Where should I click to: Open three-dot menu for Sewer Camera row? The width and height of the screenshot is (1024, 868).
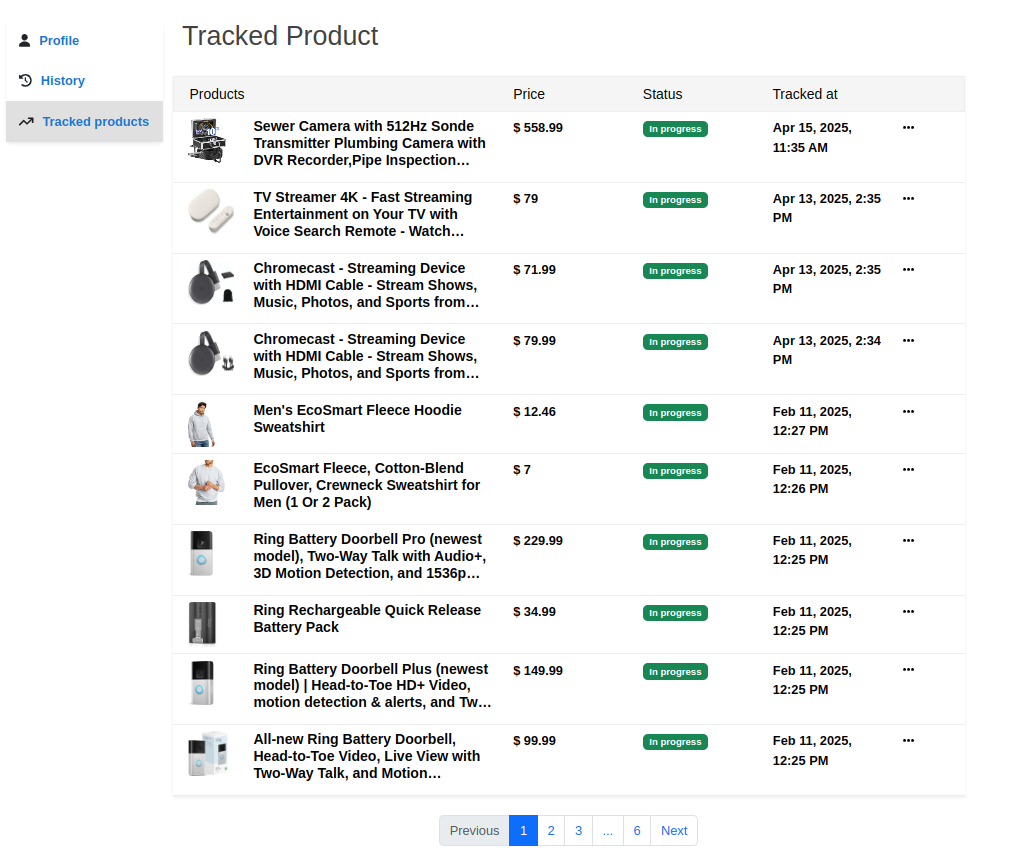pyautogui.click(x=908, y=127)
